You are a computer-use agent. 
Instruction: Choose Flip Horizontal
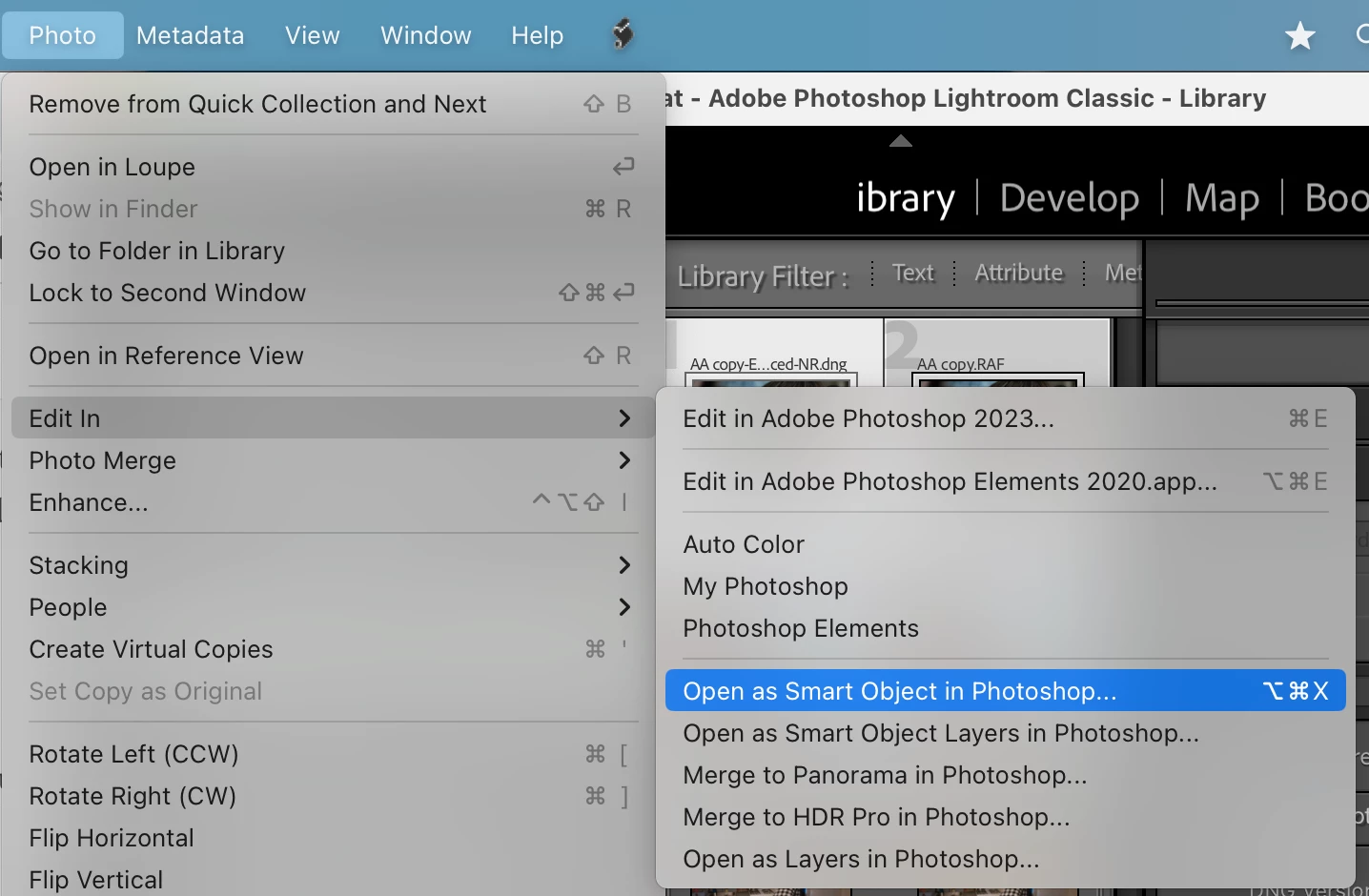(x=333, y=838)
